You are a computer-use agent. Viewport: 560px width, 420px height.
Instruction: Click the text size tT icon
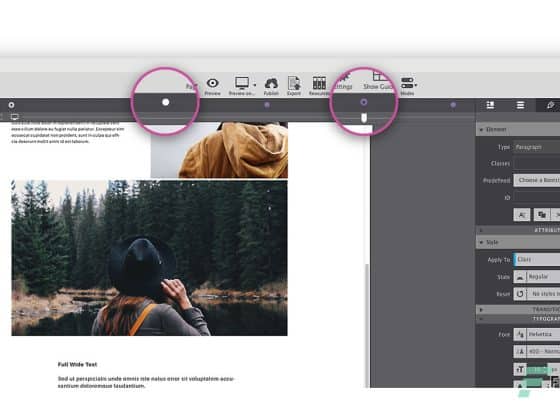point(520,369)
